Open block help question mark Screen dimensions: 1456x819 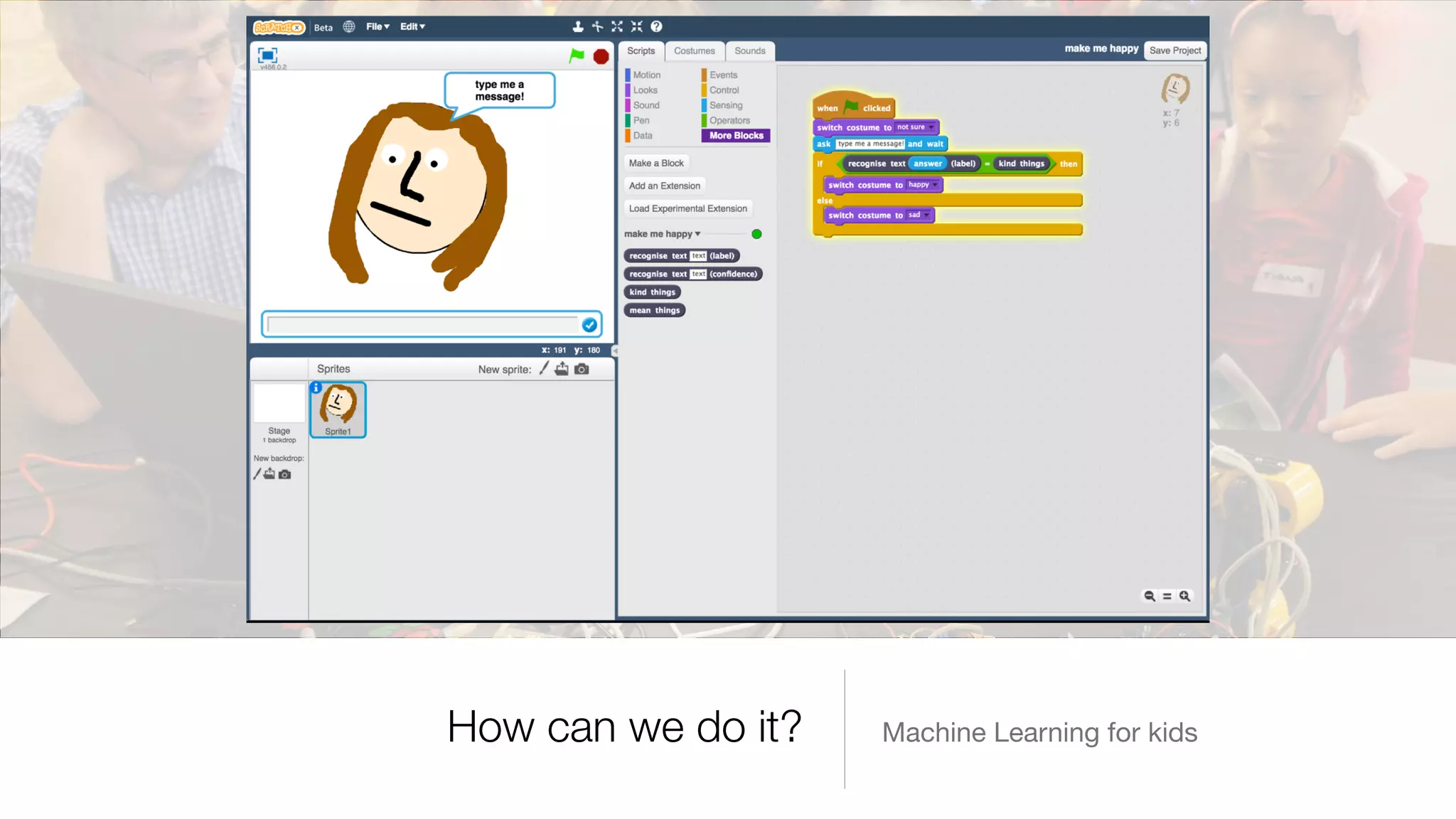[x=656, y=26]
